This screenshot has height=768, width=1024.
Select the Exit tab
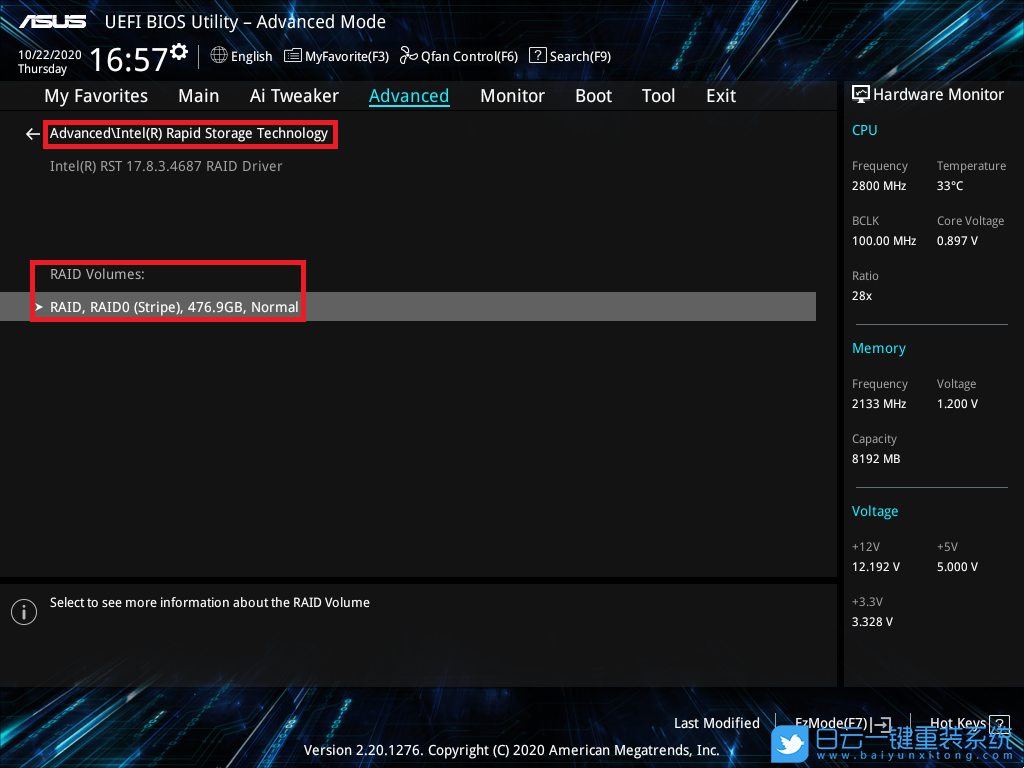(720, 96)
